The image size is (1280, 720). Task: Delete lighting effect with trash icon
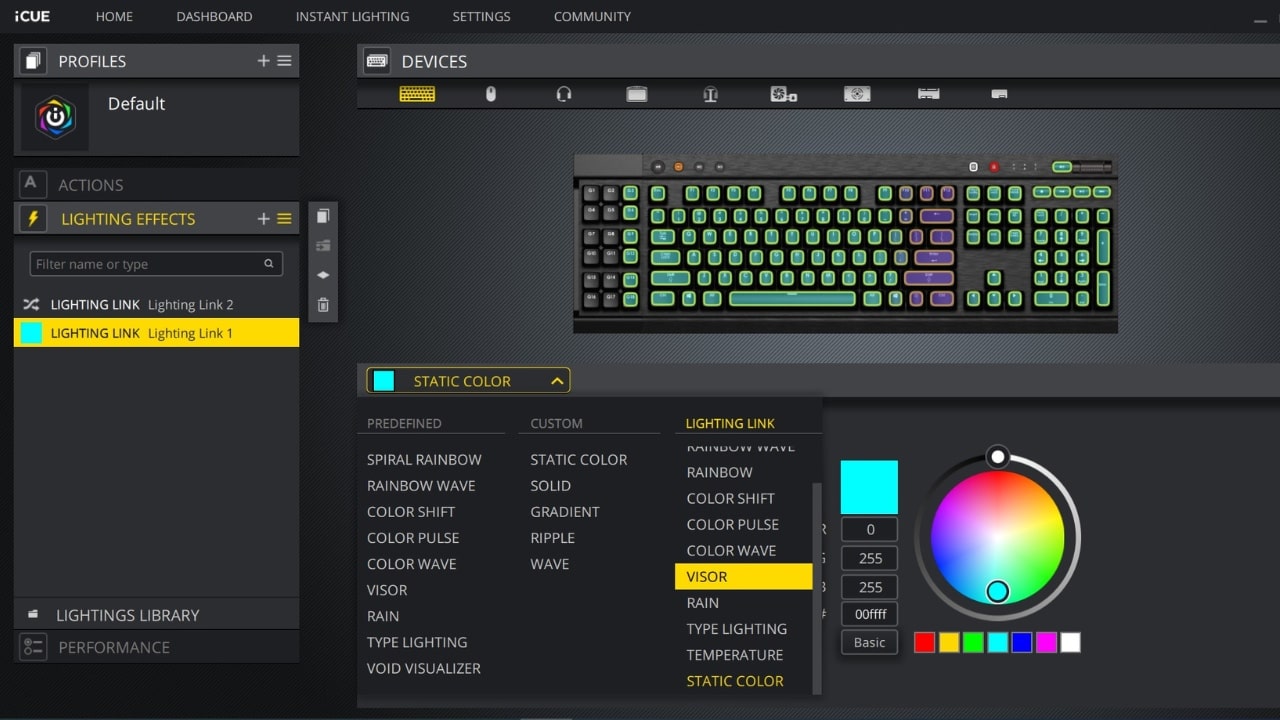coord(323,305)
